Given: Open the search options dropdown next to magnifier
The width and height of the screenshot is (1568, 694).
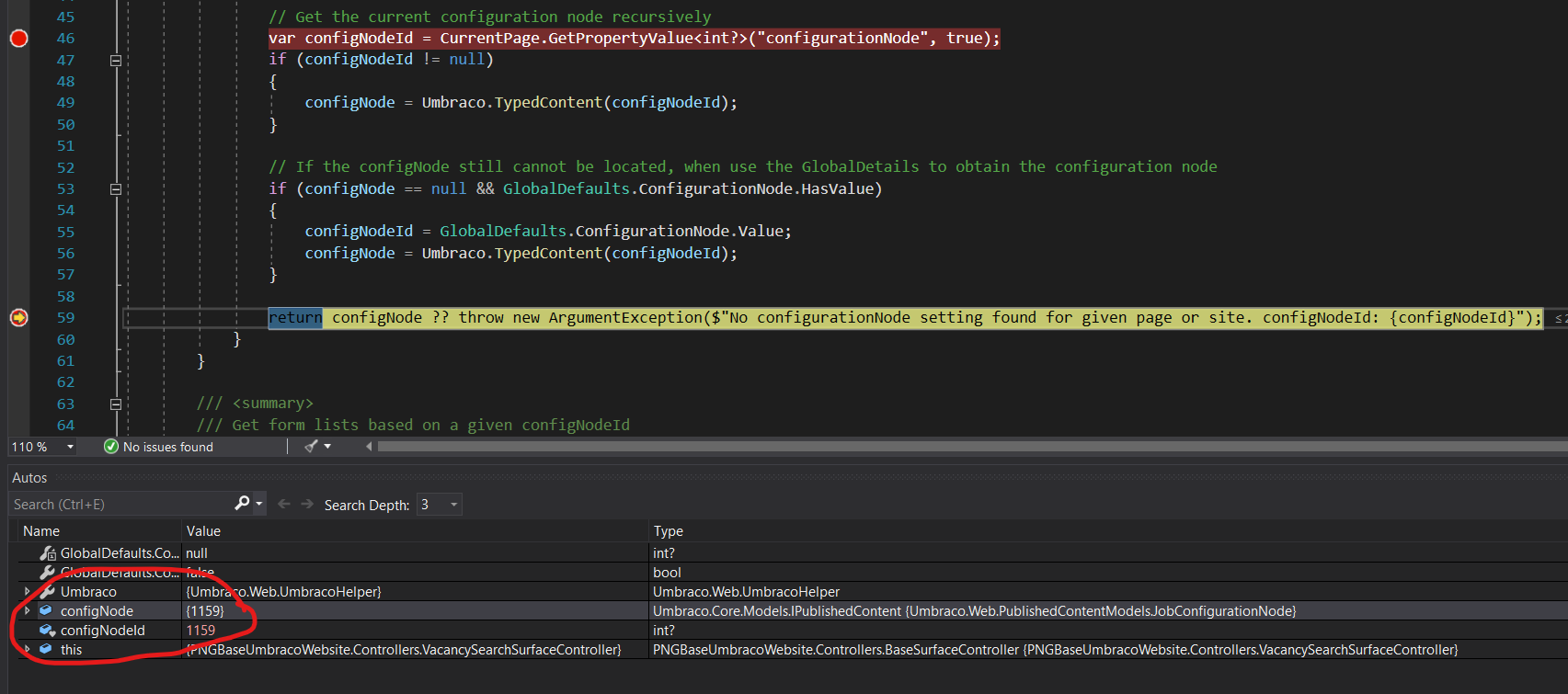Looking at the screenshot, I should [259, 503].
